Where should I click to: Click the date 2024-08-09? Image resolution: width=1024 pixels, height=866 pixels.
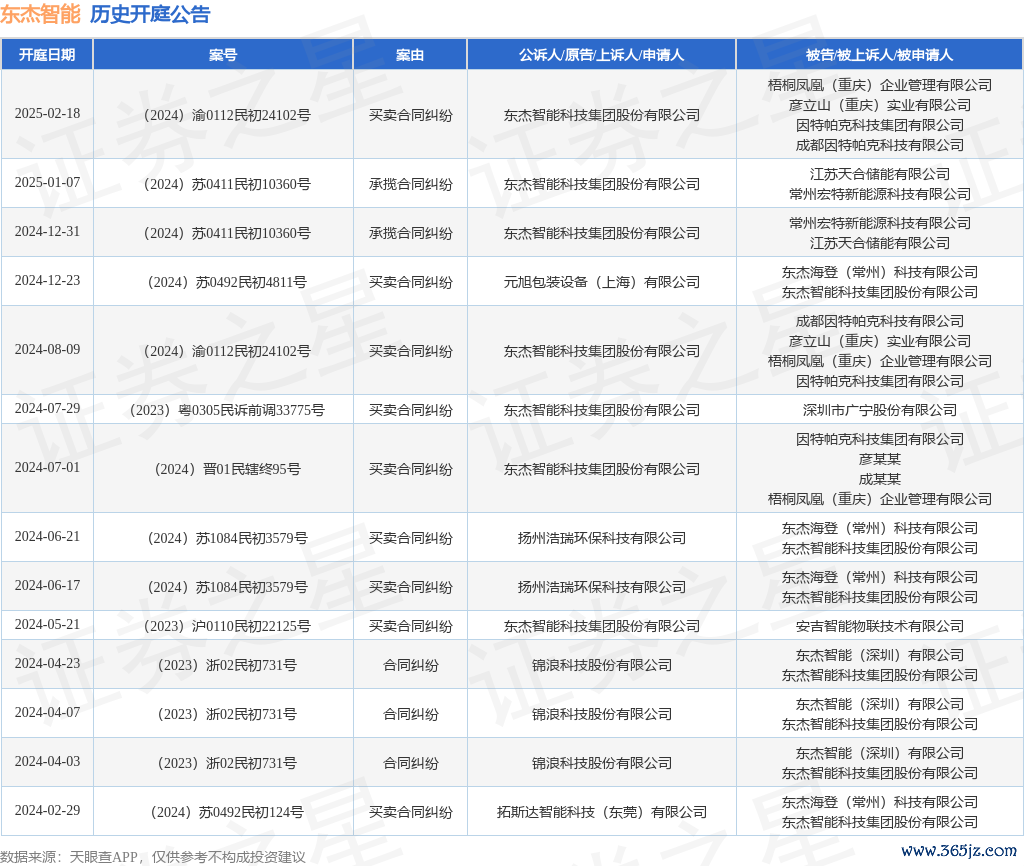point(47,350)
